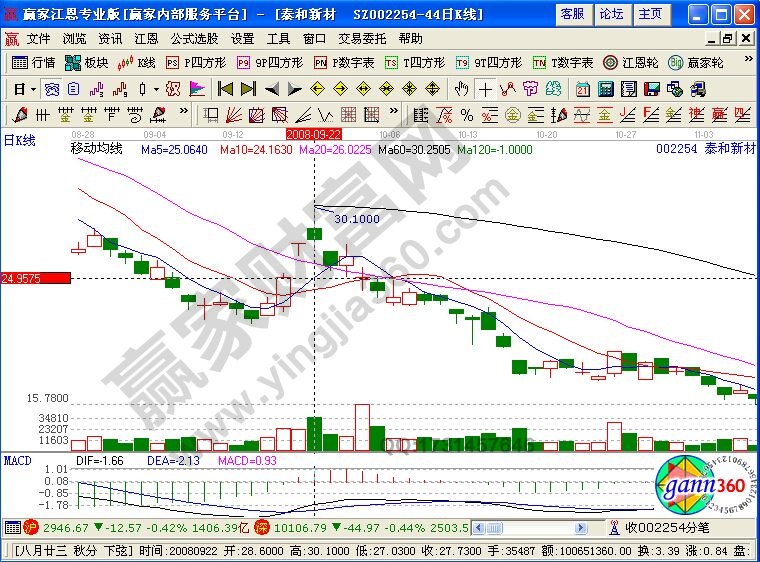Click the calendar date icon

(x=583, y=88)
